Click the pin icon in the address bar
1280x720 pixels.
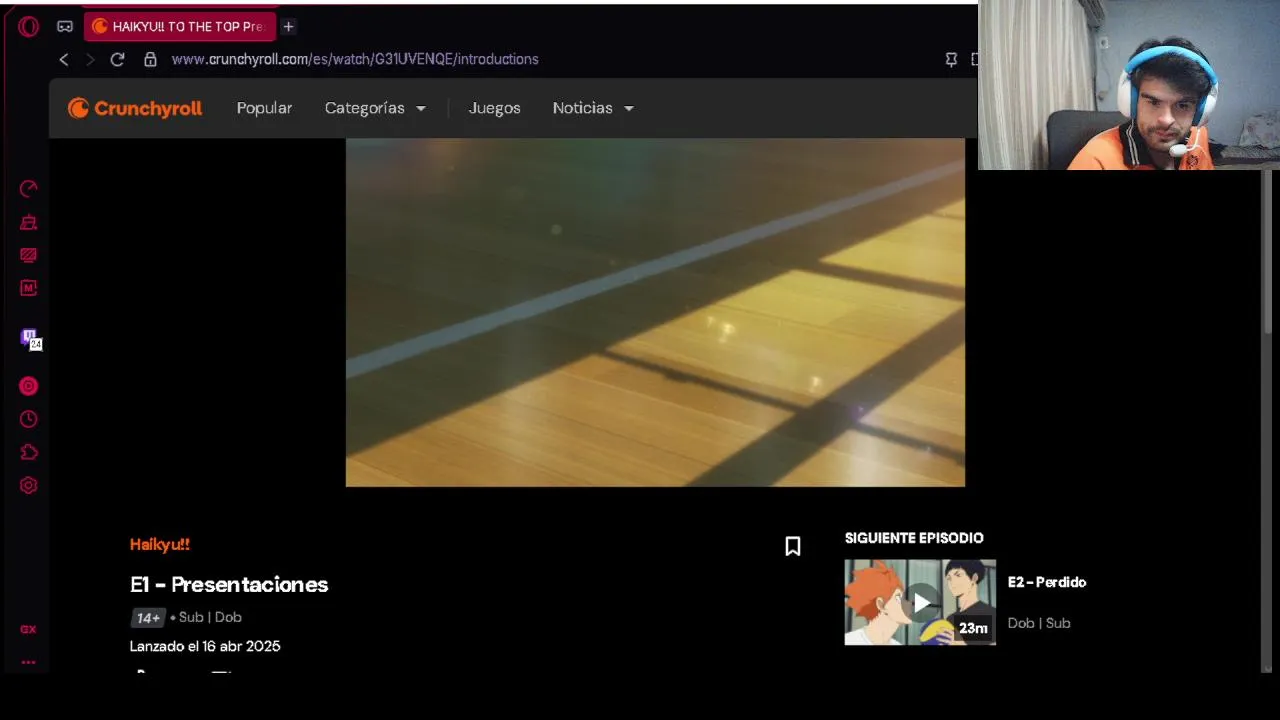click(951, 60)
